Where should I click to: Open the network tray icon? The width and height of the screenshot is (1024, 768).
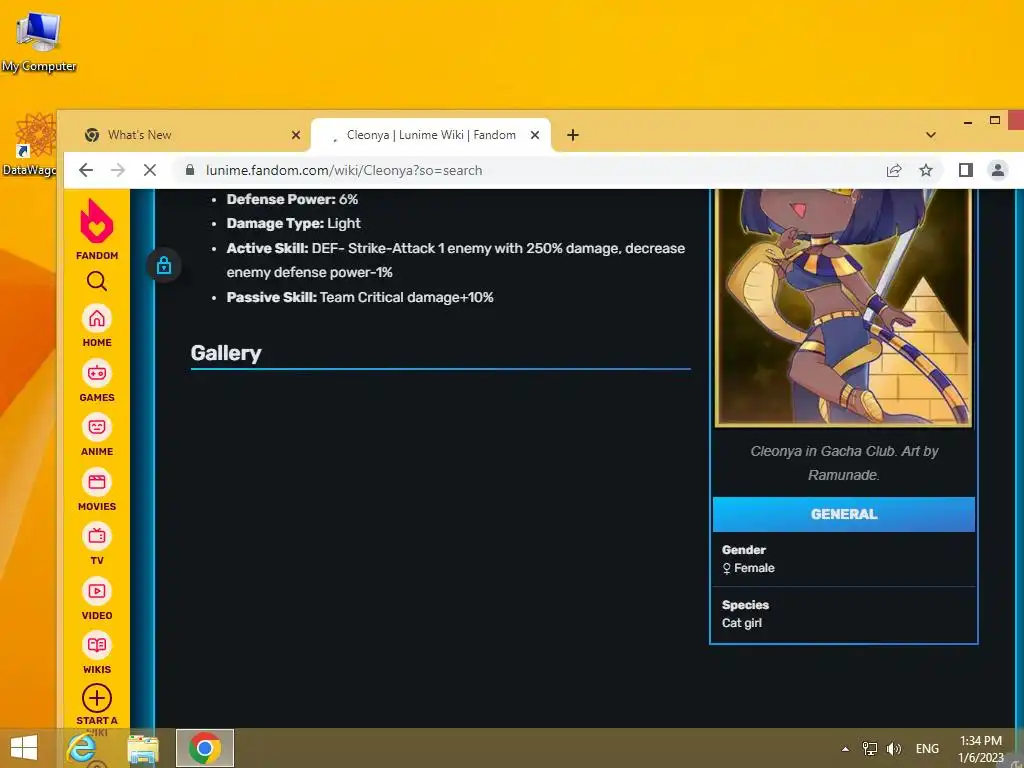[x=870, y=748]
